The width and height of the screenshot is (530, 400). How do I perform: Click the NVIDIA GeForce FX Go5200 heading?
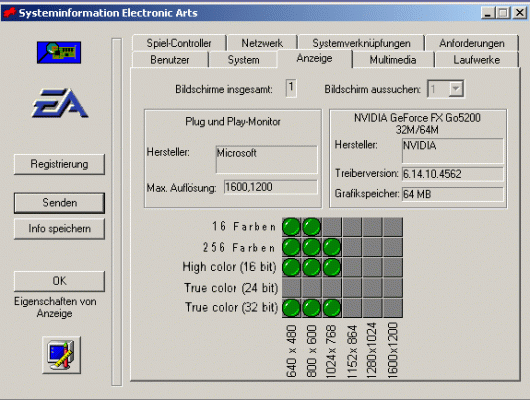coord(417,123)
